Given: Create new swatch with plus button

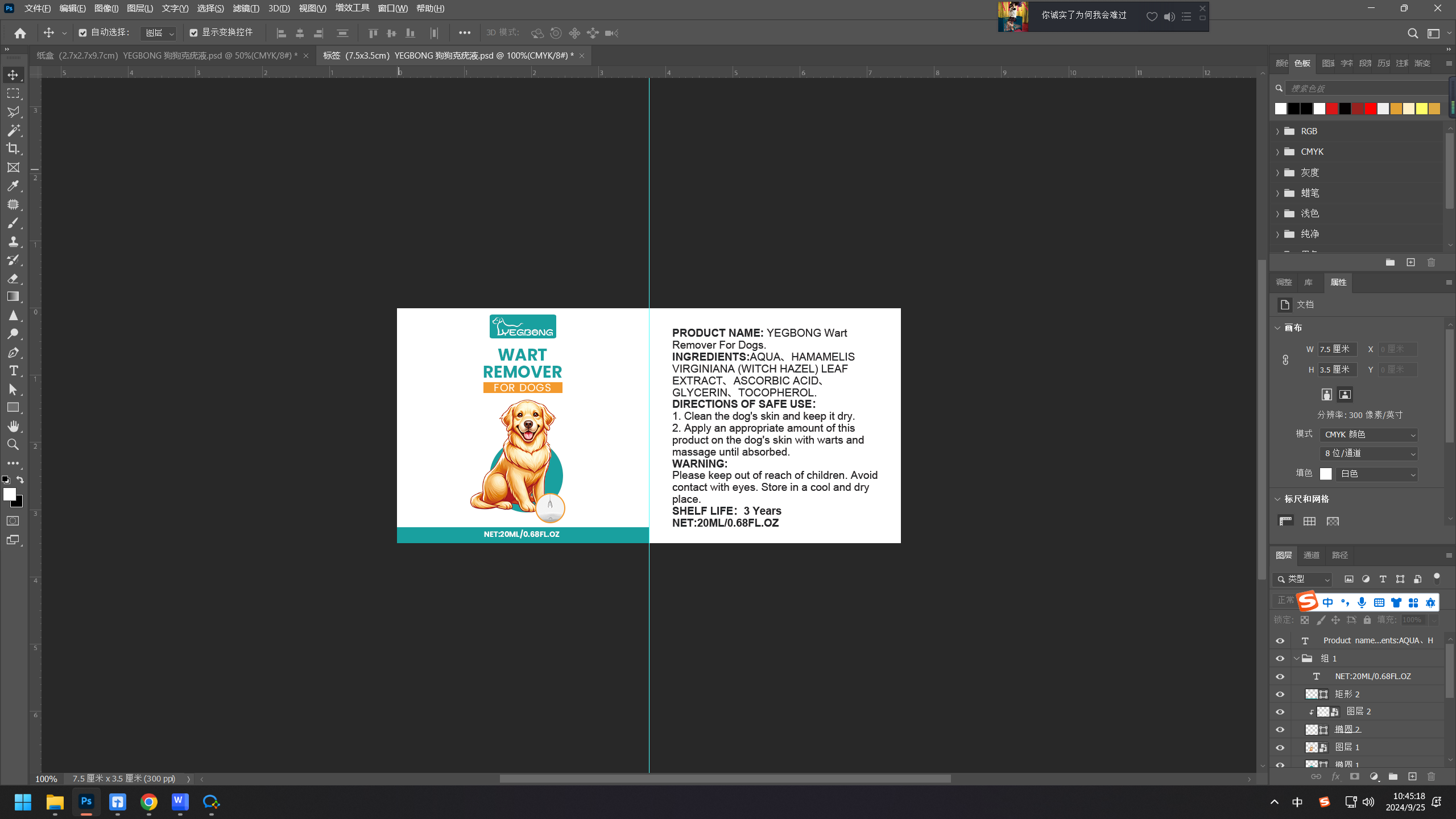Looking at the screenshot, I should tap(1410, 262).
